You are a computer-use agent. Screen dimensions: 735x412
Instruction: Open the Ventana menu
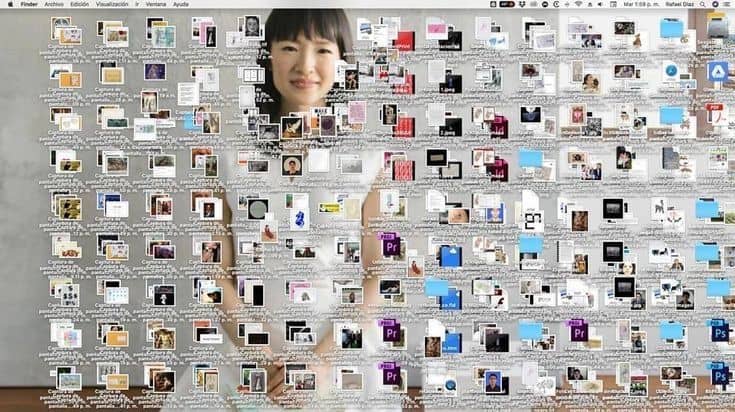coord(156,4)
